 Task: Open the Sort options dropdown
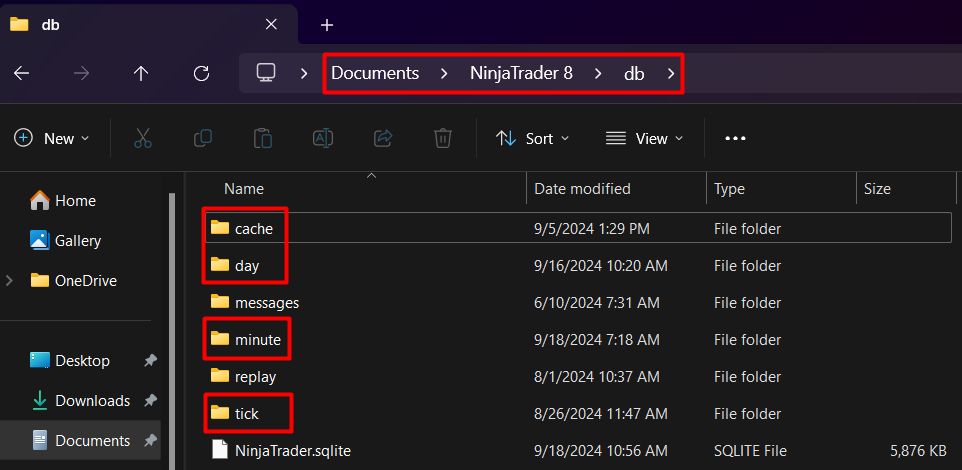pyautogui.click(x=533, y=138)
